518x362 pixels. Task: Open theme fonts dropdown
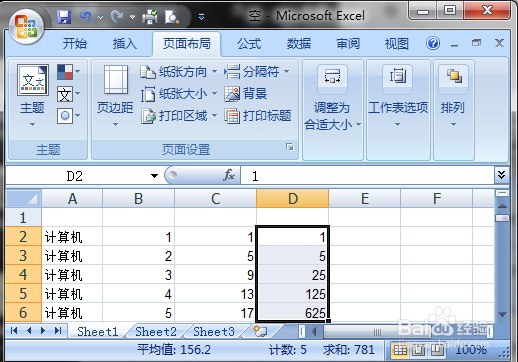point(69,94)
